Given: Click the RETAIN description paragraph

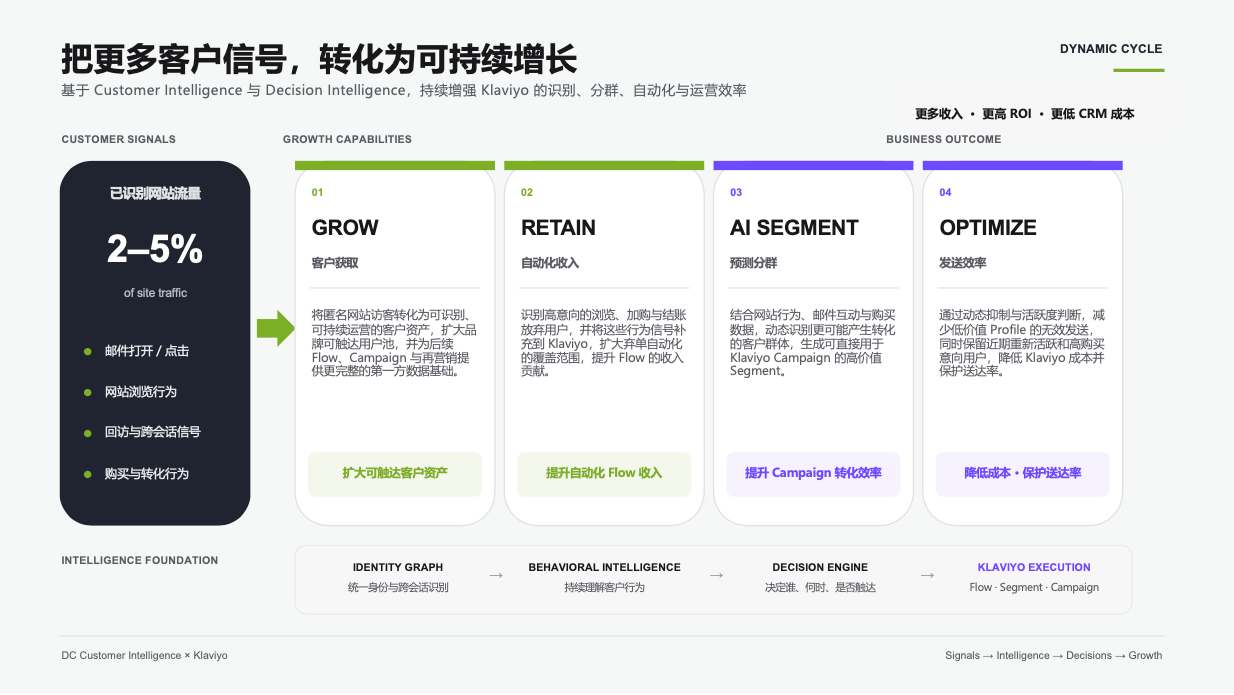Looking at the screenshot, I should tap(603, 343).
